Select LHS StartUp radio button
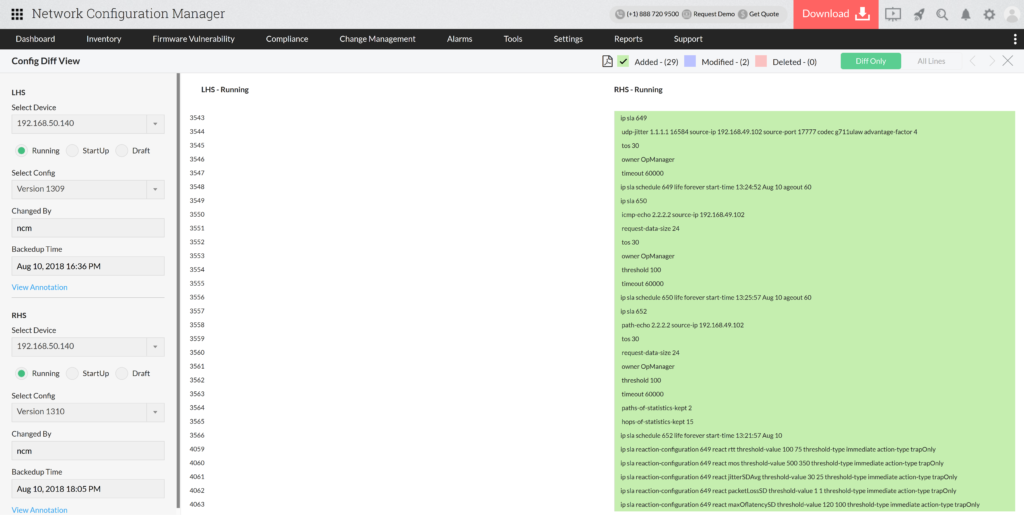This screenshot has height=515, width=1024. tap(72, 150)
